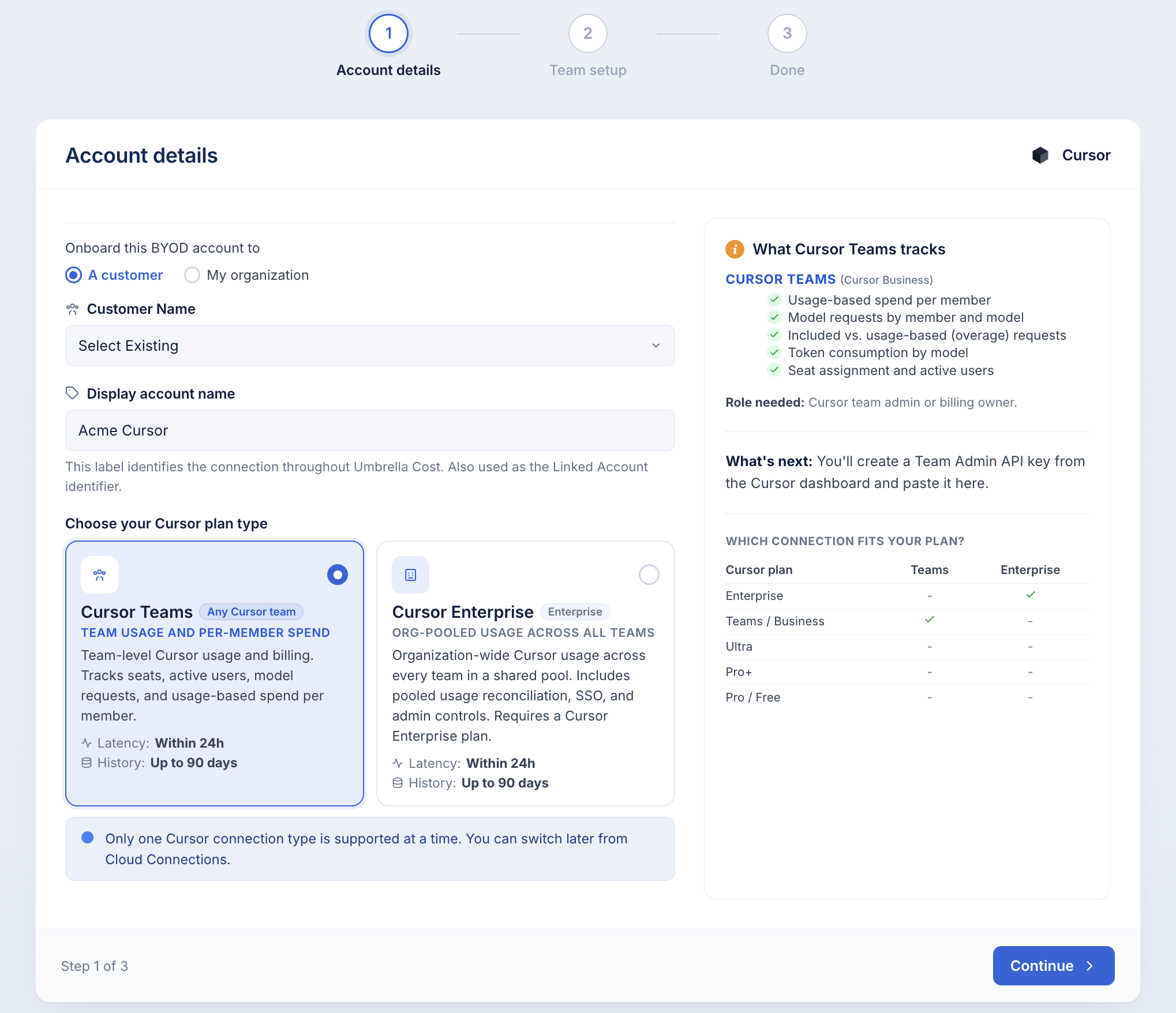This screenshot has height=1013, width=1176.
Task: Click the check icon next to Seat assignment
Action: coord(774,370)
